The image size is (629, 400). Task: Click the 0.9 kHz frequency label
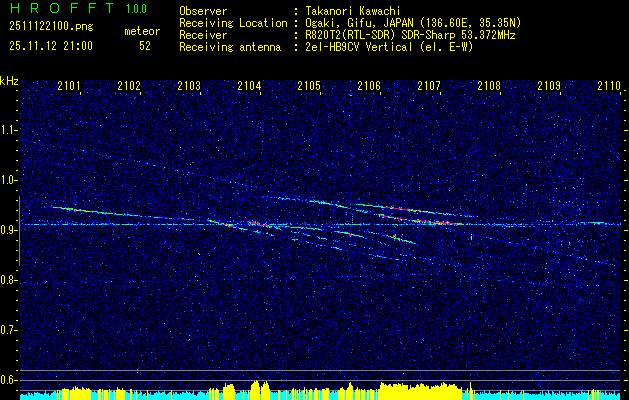(x=9, y=230)
